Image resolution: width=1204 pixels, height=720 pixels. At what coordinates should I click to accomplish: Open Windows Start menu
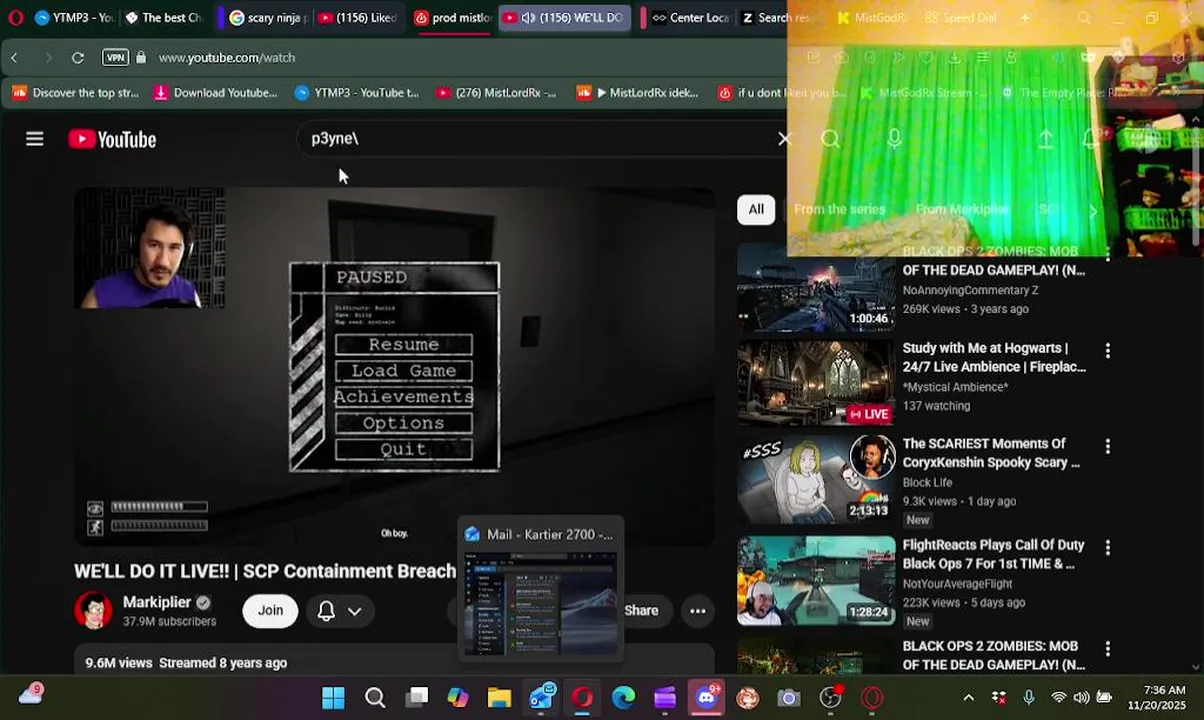pyautogui.click(x=333, y=697)
